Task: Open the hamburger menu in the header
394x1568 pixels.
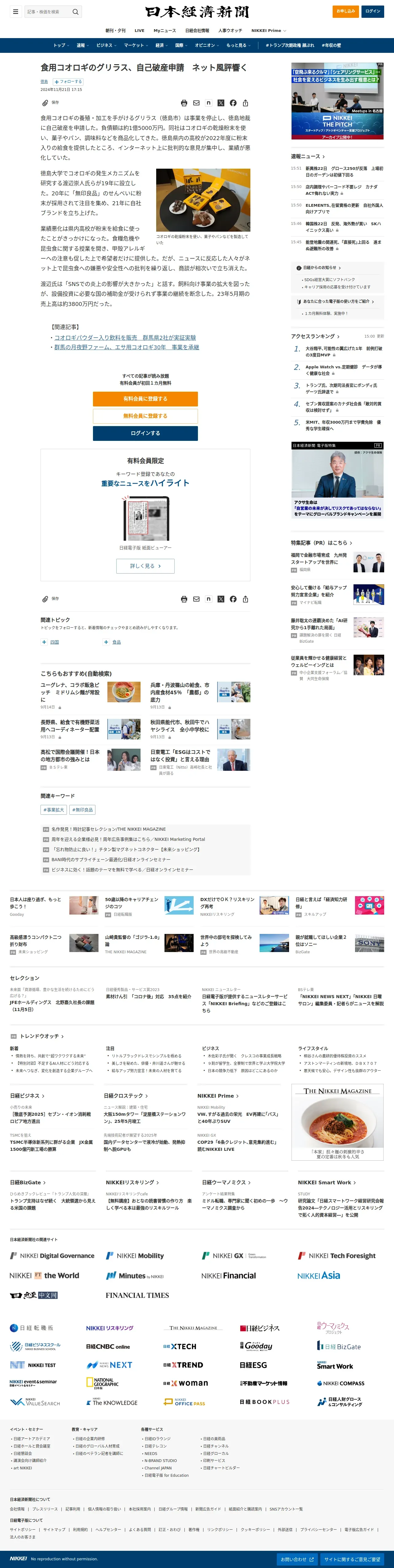Action: [x=15, y=12]
